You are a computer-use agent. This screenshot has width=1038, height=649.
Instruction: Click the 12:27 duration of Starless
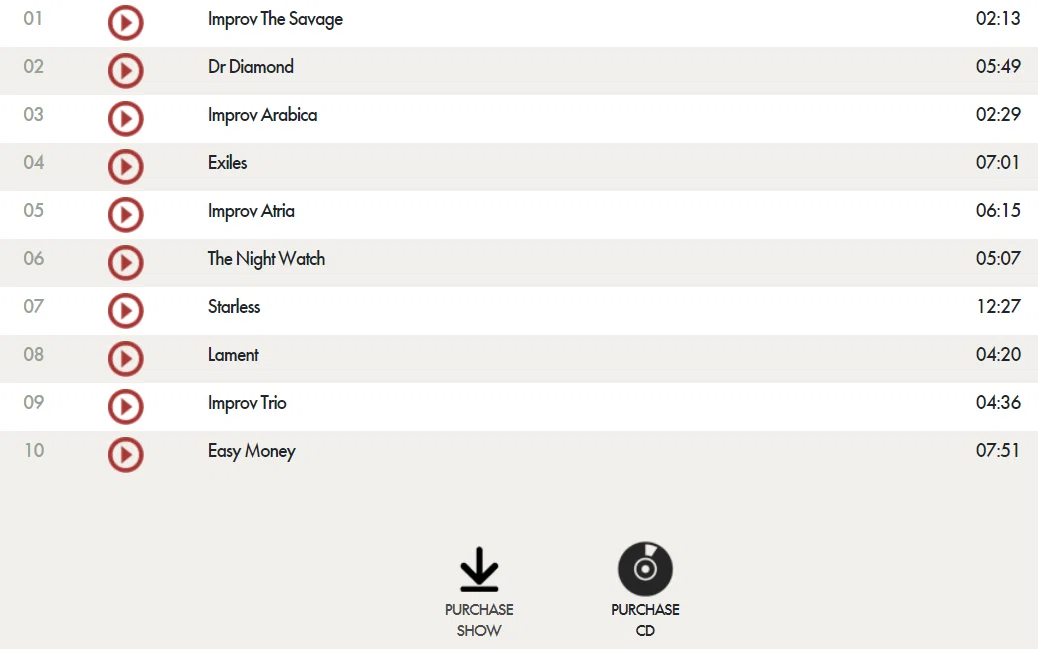pos(998,307)
